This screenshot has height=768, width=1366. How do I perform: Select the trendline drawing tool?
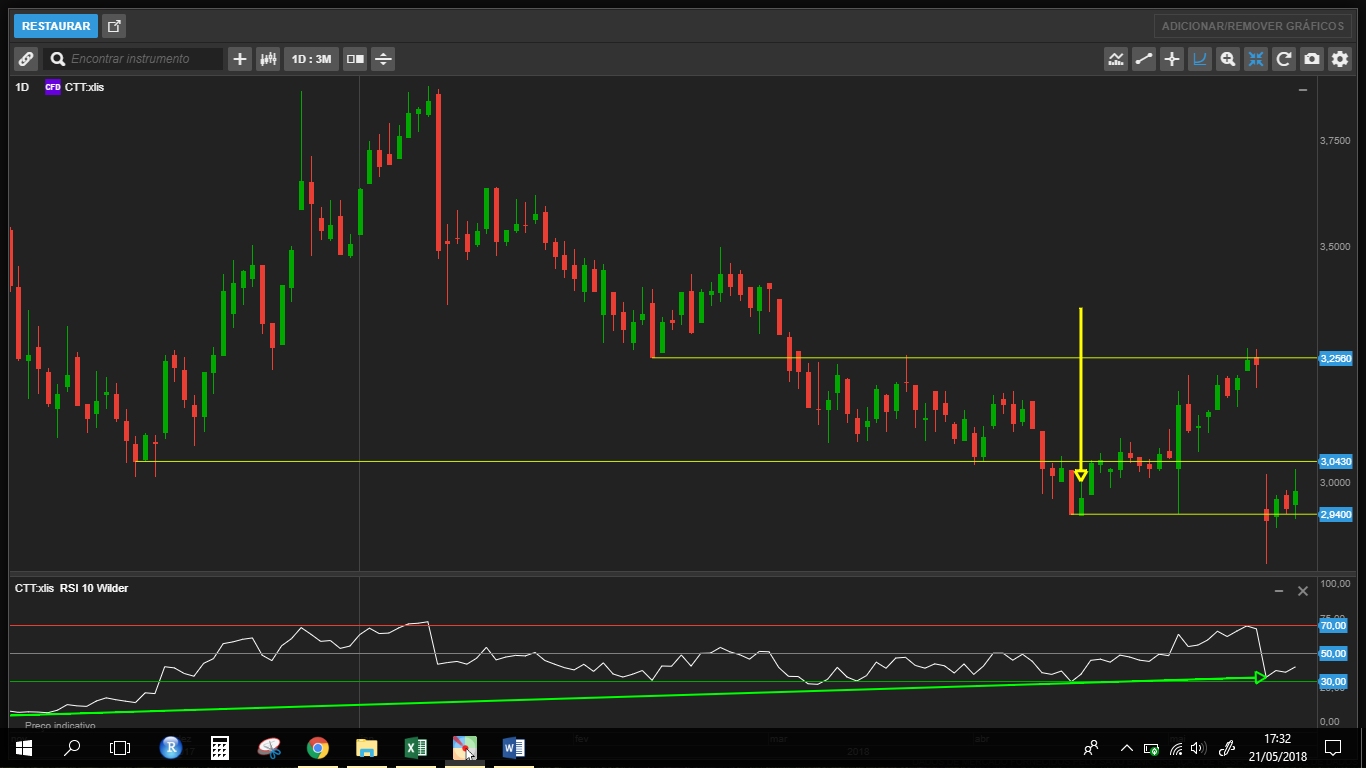1143,59
